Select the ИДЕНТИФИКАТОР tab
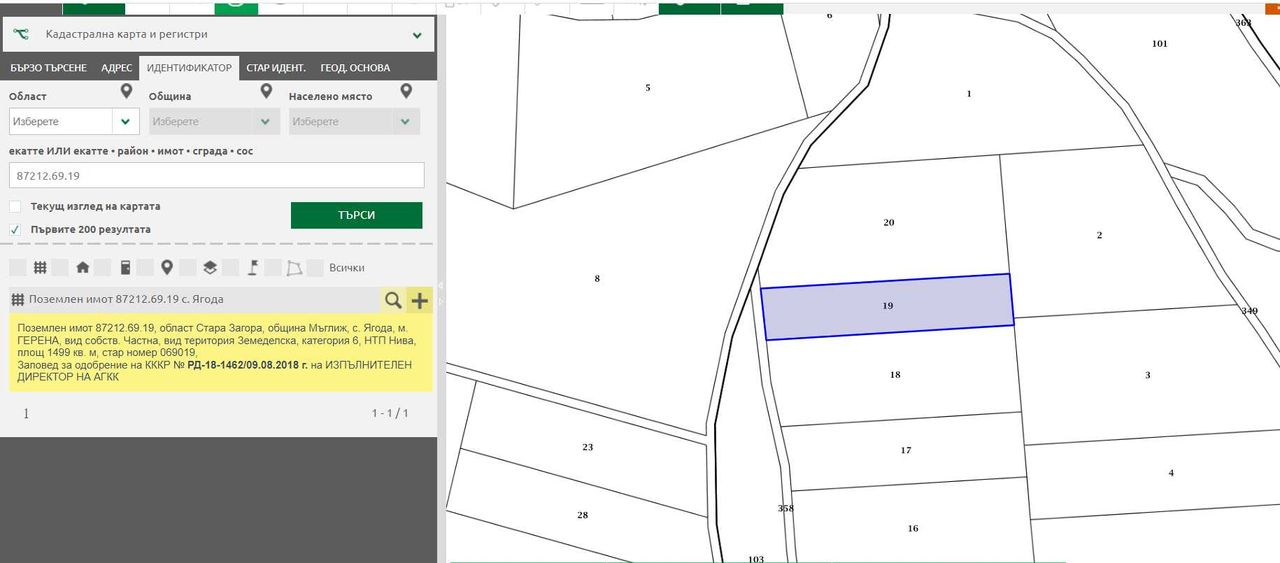Screen dimensions: 1280x563 tap(189, 68)
